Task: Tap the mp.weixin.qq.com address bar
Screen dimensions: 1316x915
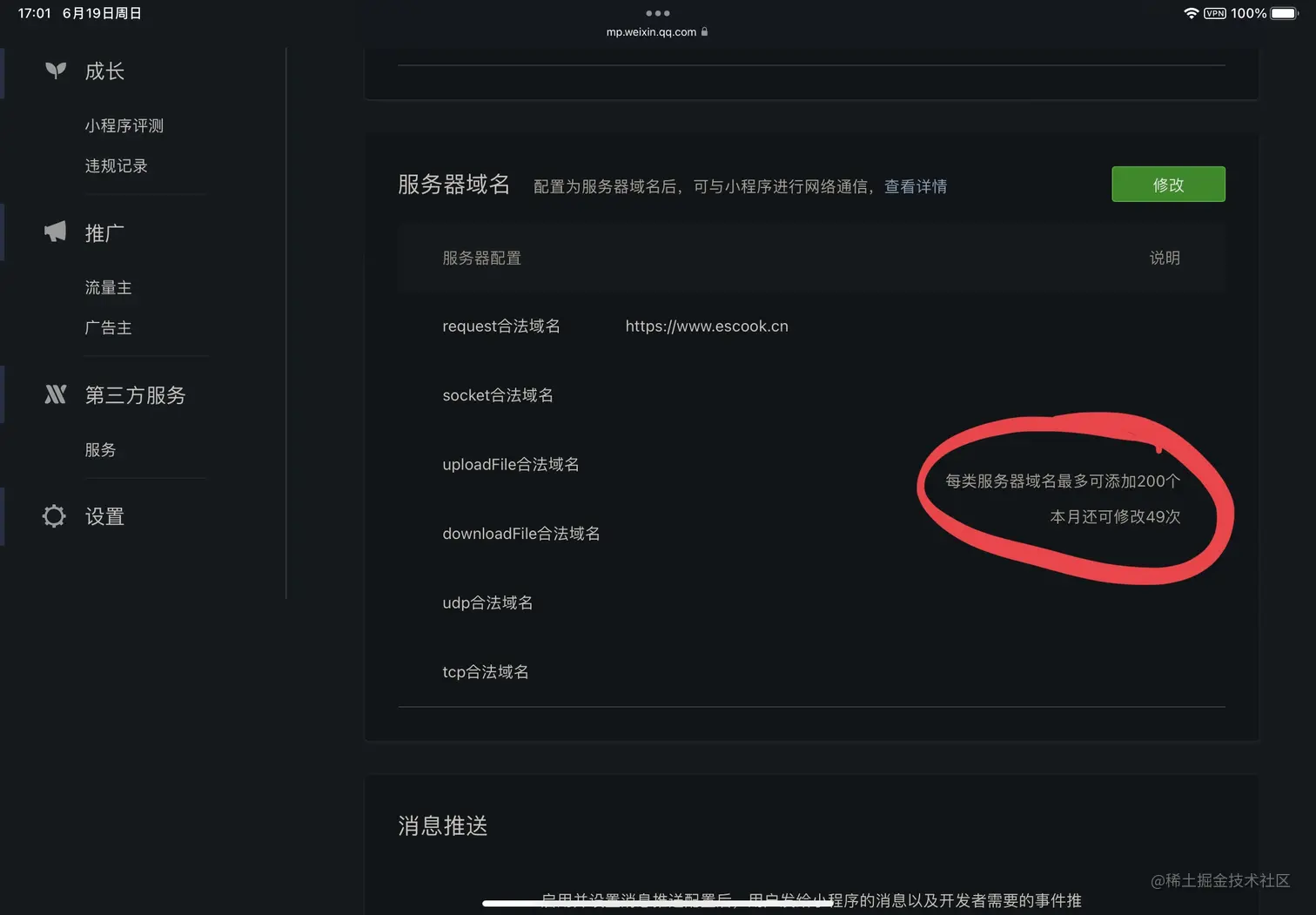Action: 651,31
